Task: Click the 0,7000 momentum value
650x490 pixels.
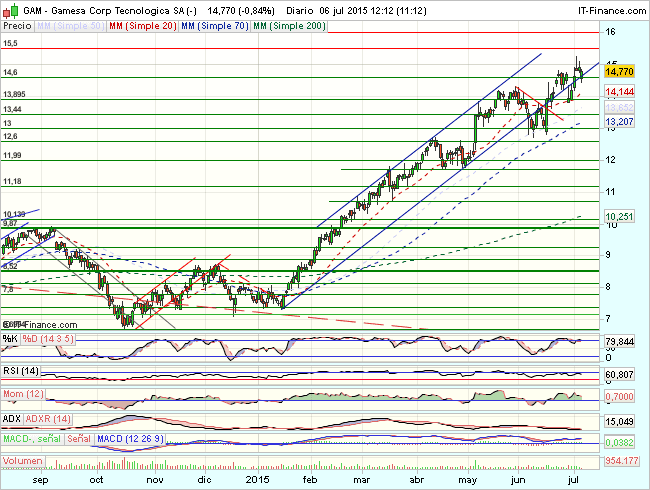Action: 619,397
